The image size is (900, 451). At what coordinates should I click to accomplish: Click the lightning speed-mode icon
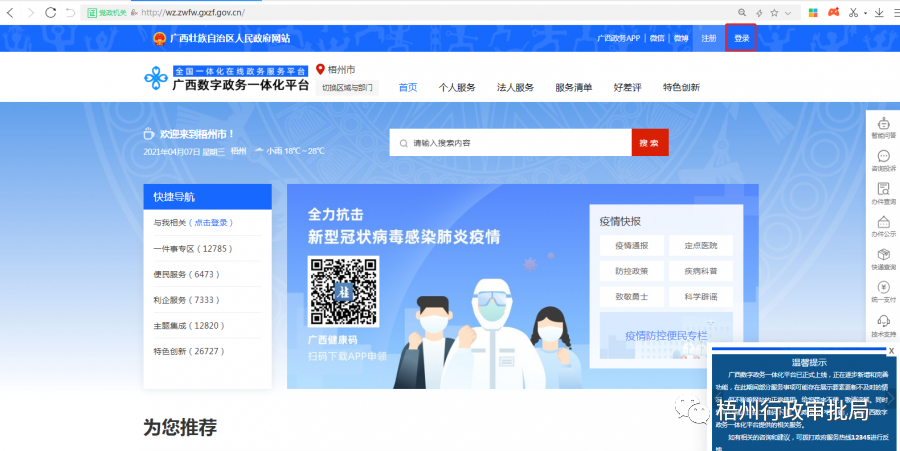point(759,13)
